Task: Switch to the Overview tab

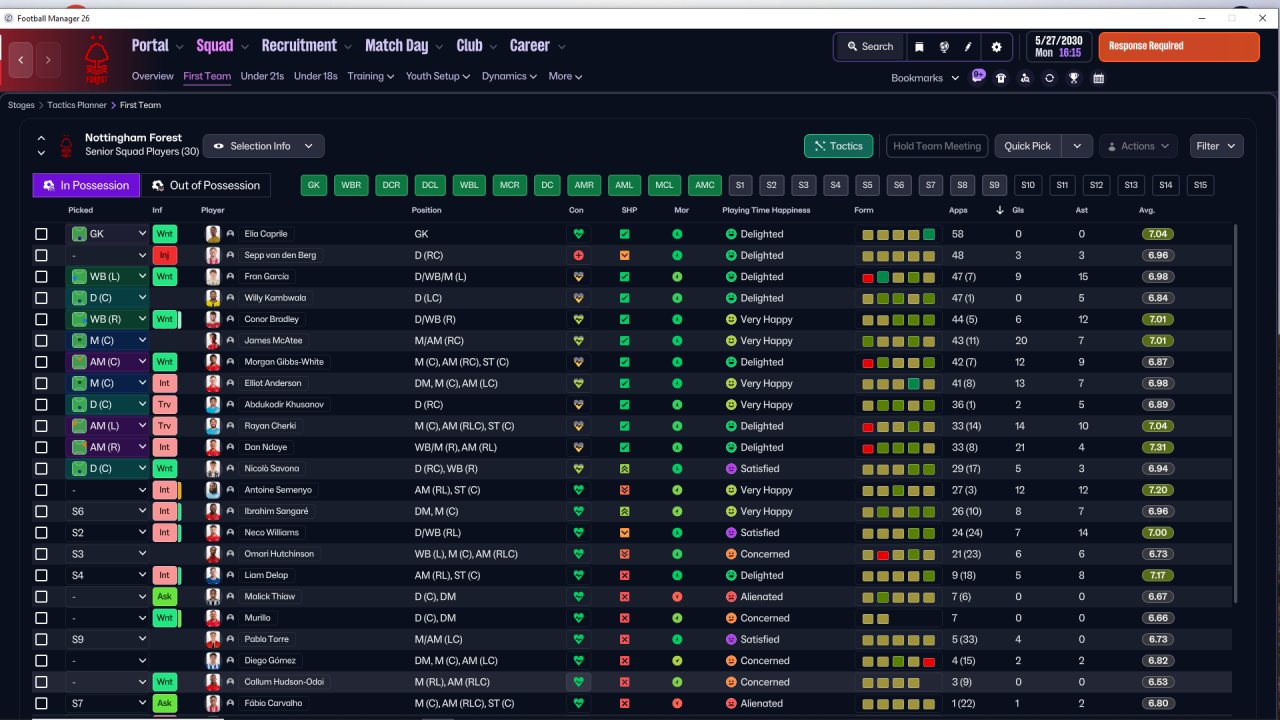Action: tap(153, 76)
